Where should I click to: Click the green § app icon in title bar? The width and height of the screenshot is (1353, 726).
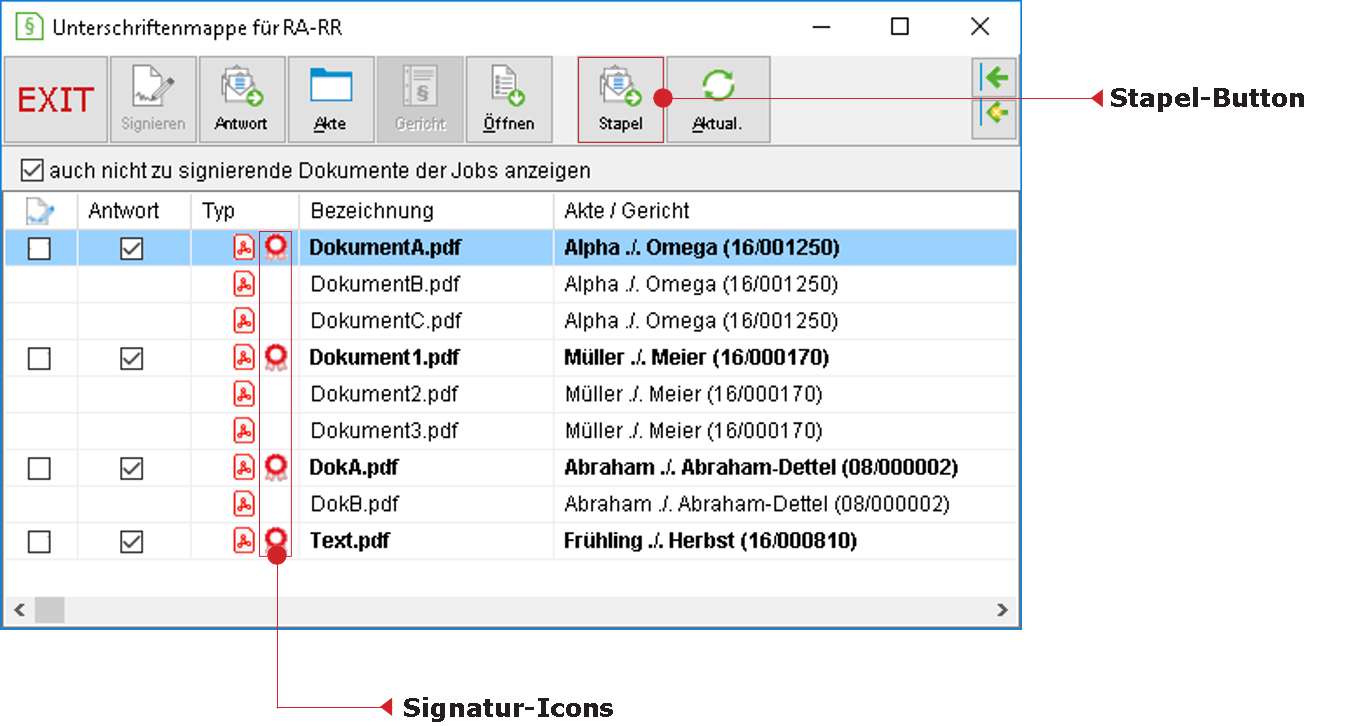30,27
